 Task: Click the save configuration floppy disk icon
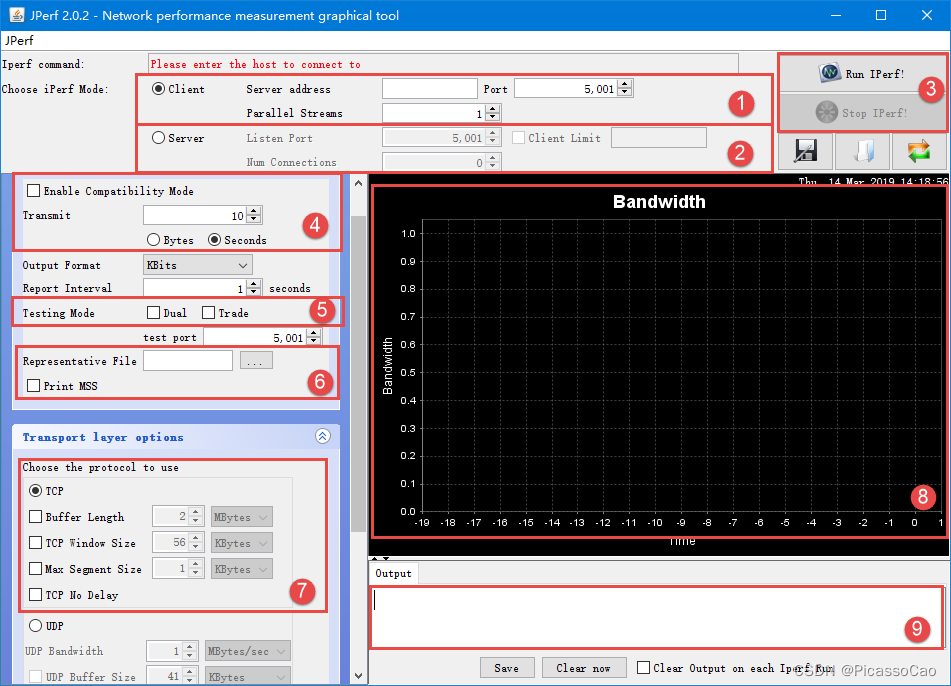pos(806,151)
